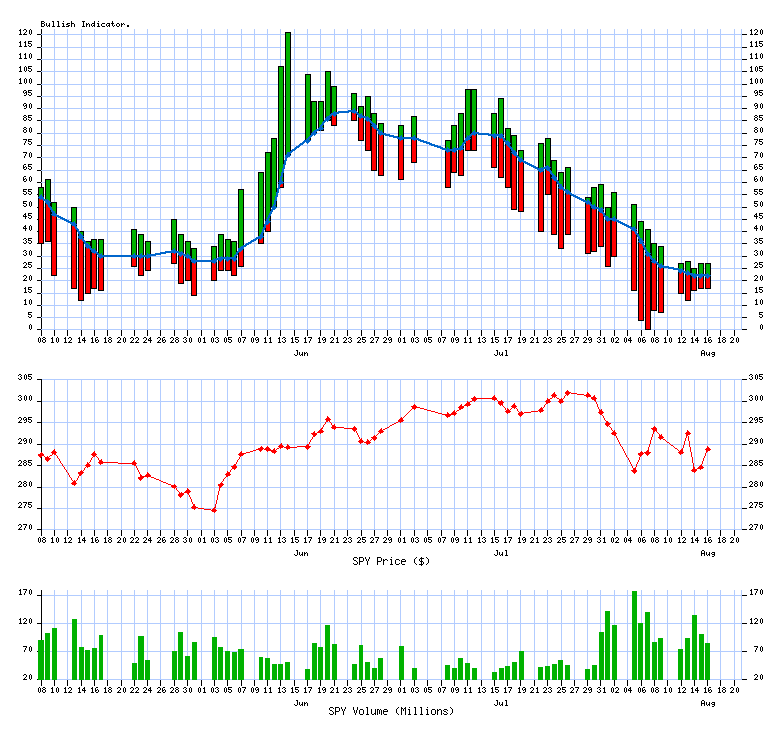Click the right end of the blue average line

click(x=708, y=275)
